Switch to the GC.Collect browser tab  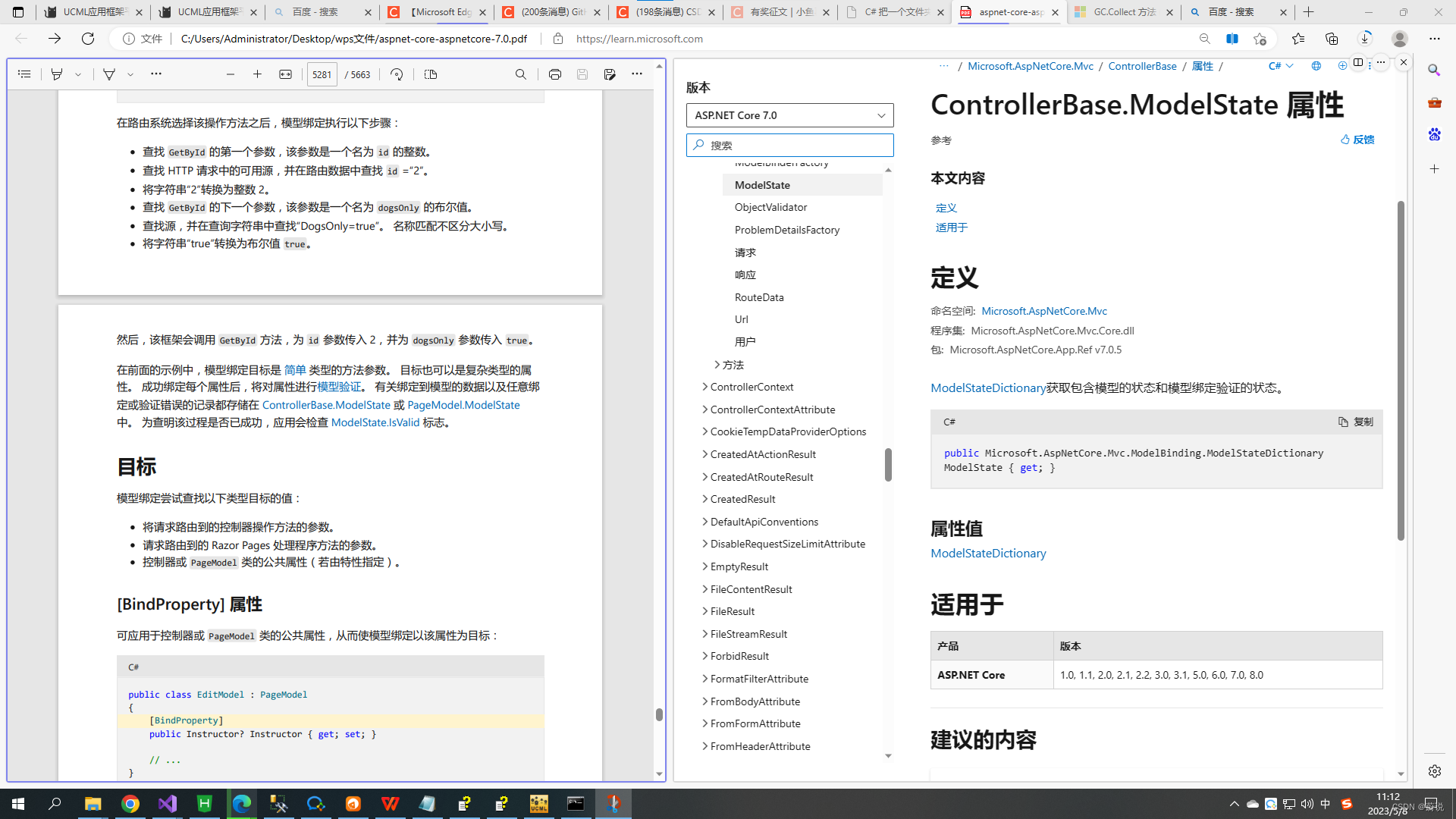pos(1124,12)
